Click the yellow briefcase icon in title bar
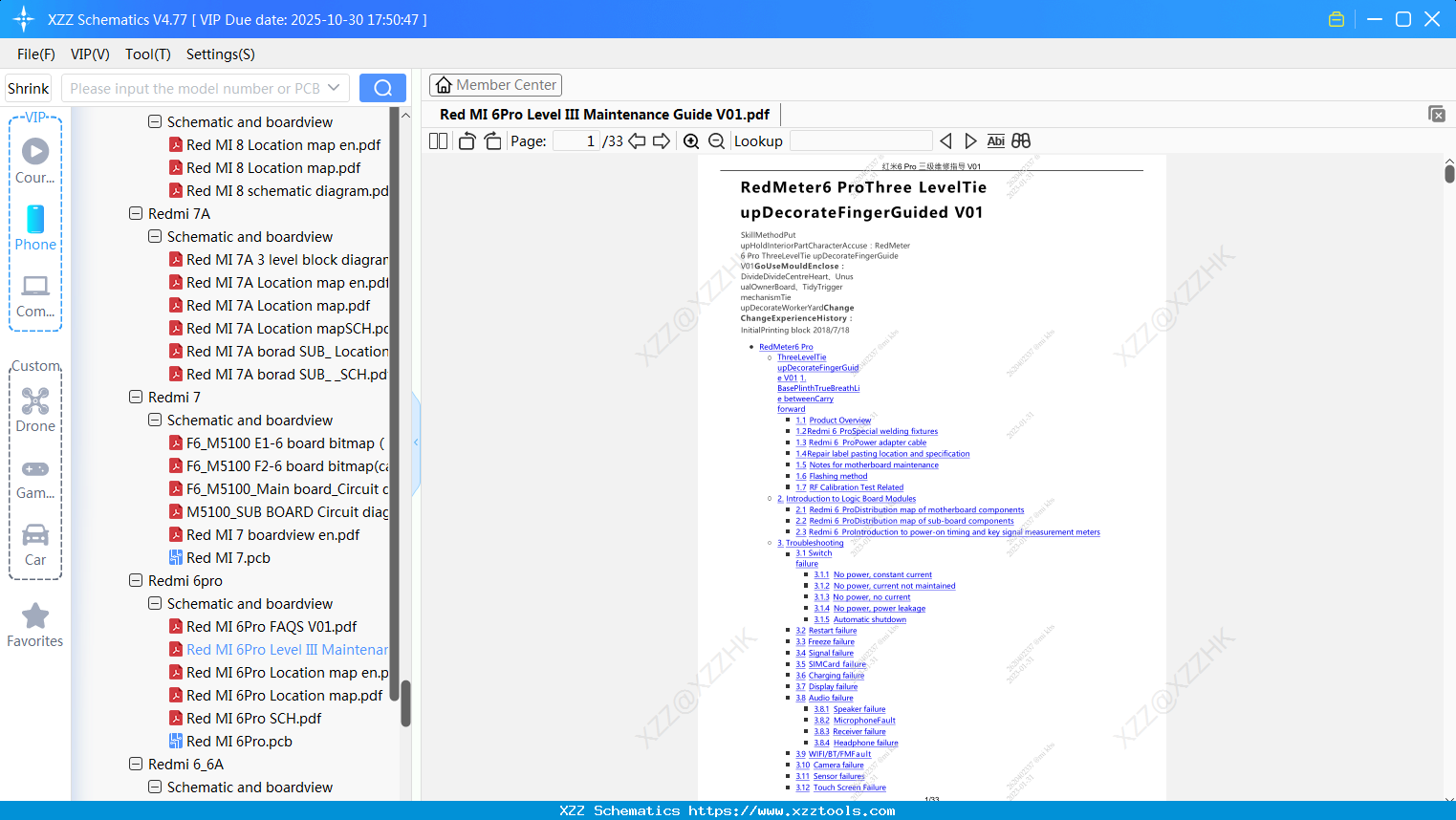The width and height of the screenshot is (1456, 820). point(1336,19)
